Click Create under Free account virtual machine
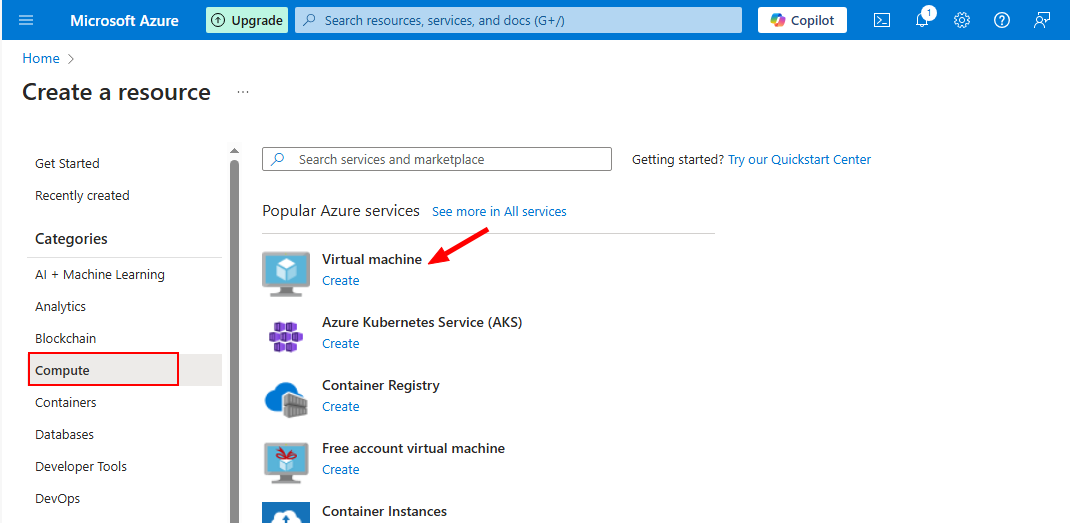The image size is (1070, 523). point(341,469)
